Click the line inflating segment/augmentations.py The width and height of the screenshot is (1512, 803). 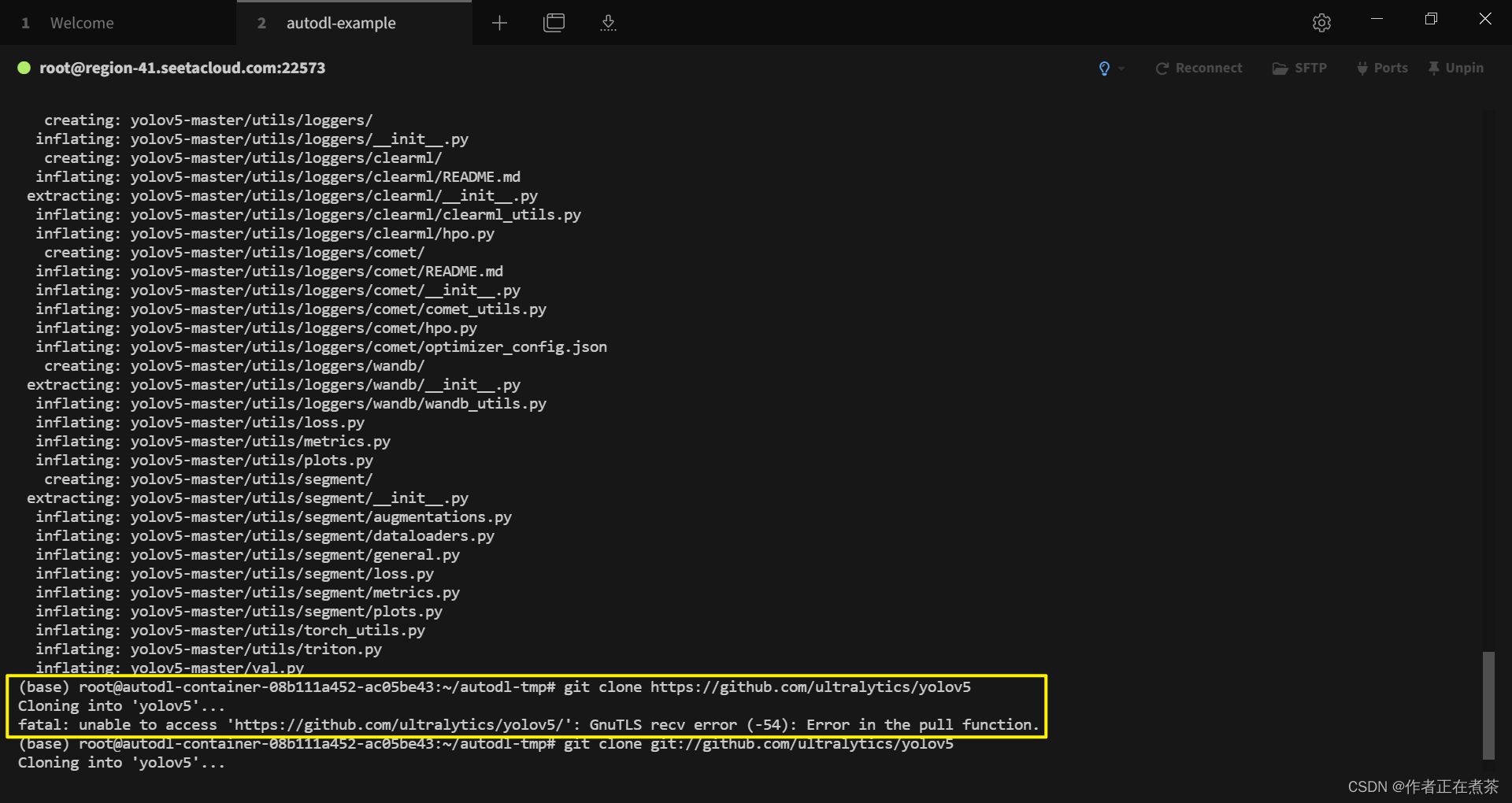tap(273, 516)
